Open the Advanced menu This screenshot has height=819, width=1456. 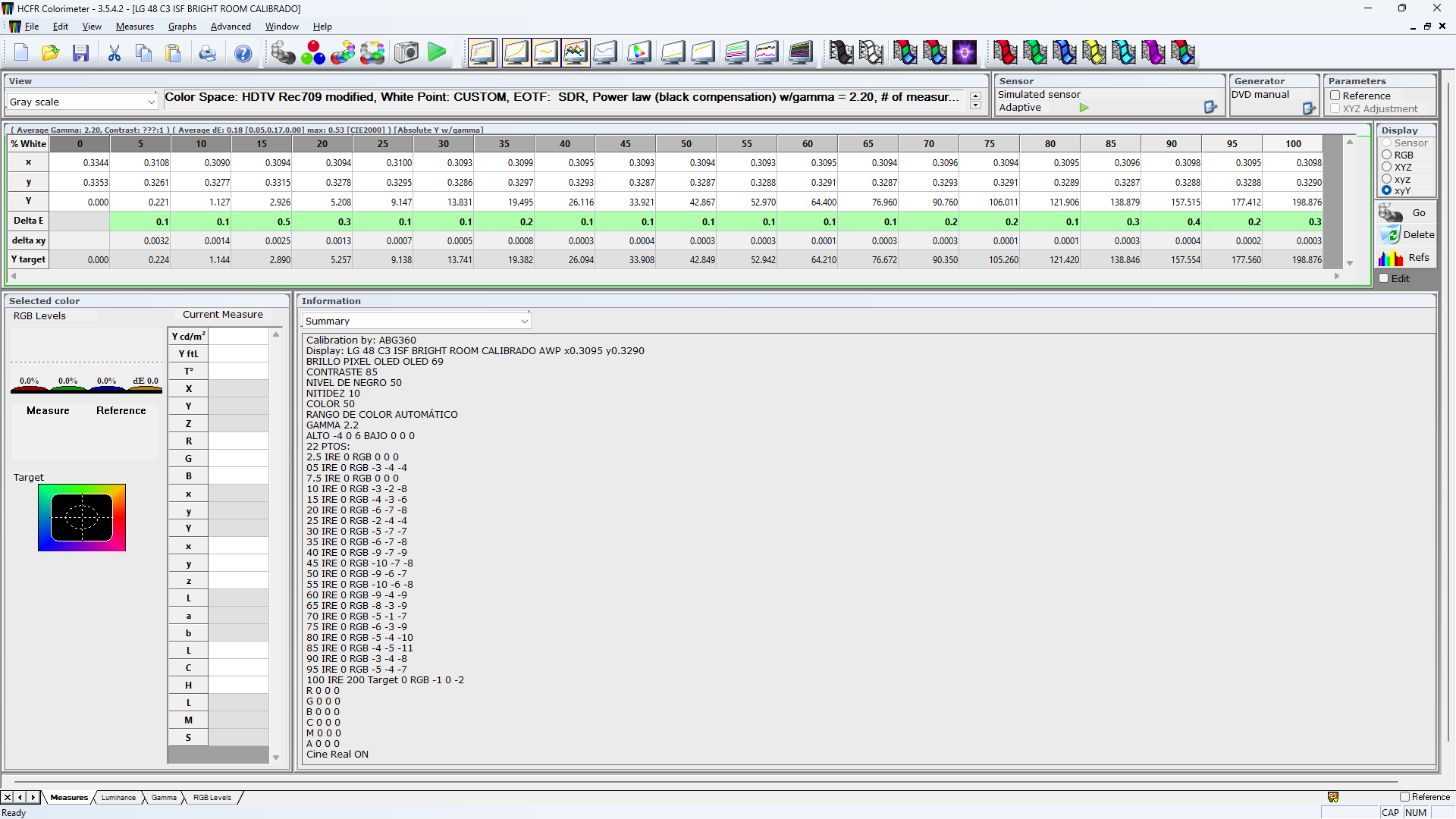point(231,27)
